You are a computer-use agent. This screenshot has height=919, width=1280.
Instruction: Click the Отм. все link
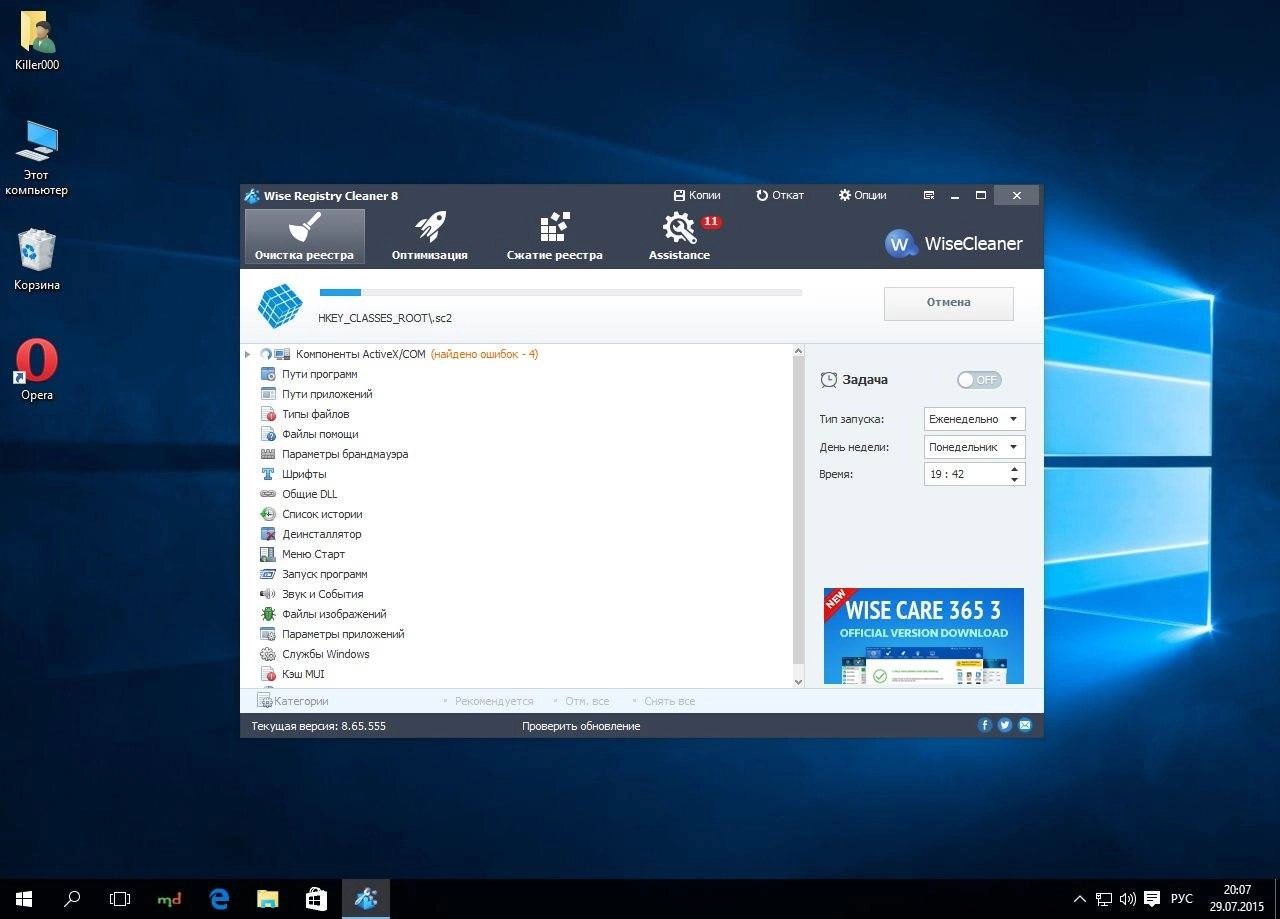point(587,701)
